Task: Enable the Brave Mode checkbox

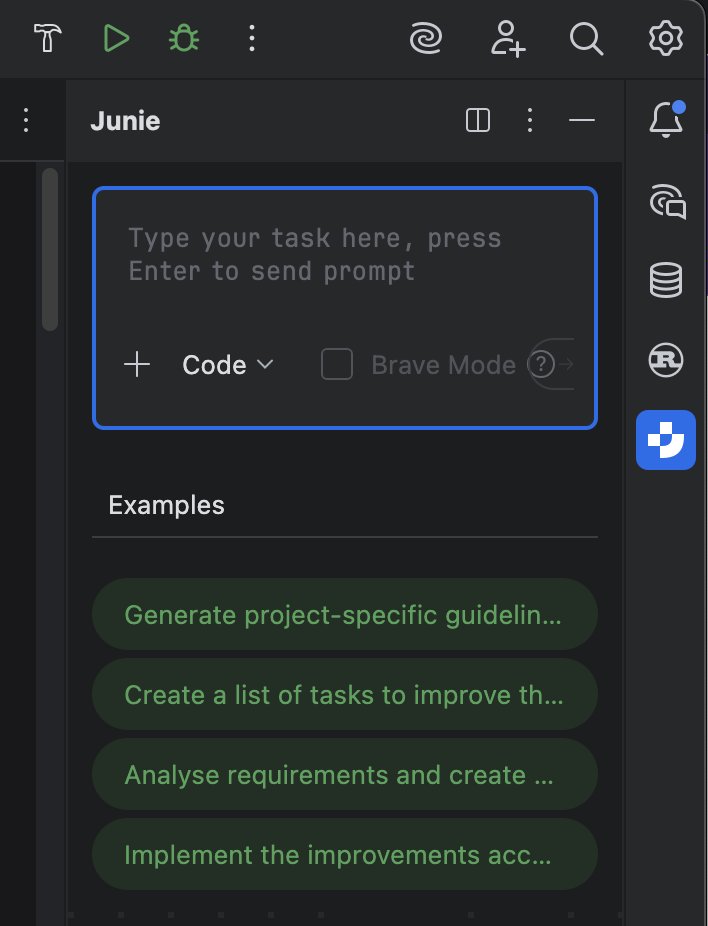Action: 337,364
